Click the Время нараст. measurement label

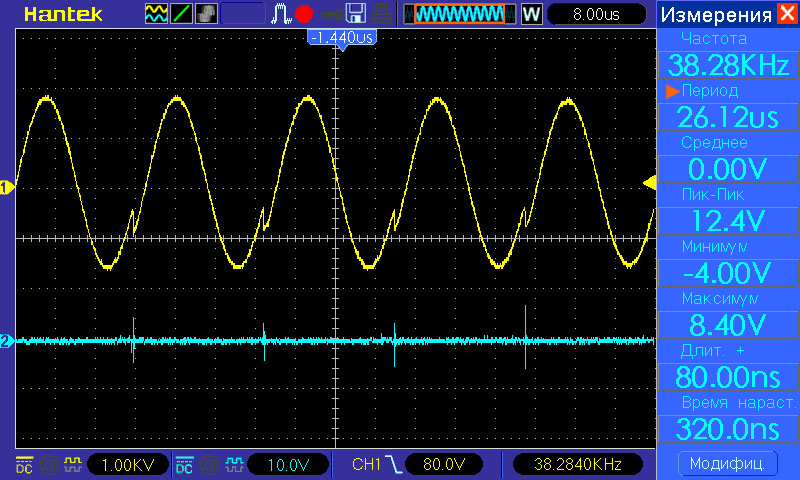tap(739, 403)
